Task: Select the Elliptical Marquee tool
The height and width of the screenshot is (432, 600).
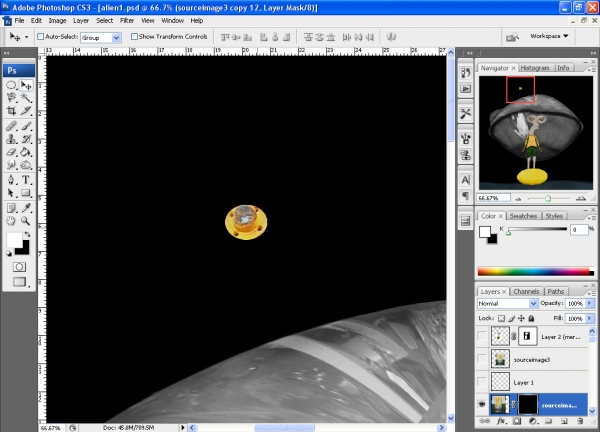Action: (11, 85)
